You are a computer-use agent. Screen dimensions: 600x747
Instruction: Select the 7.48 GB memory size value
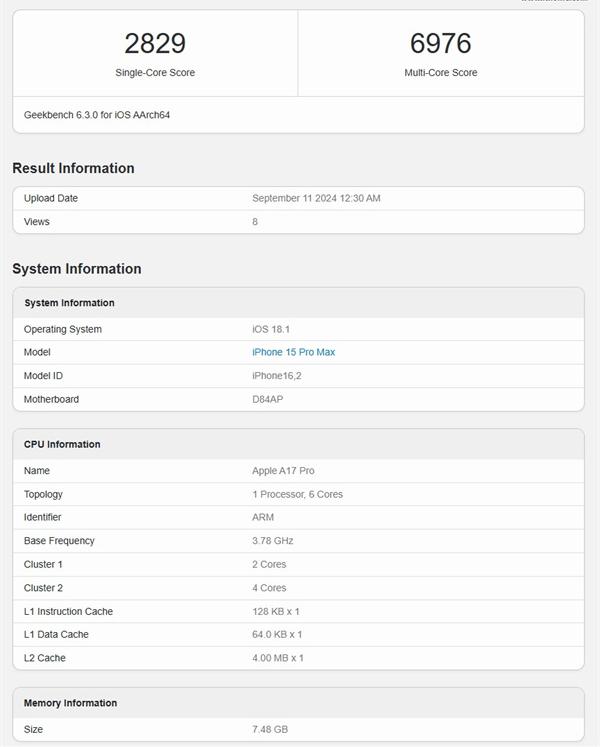click(x=270, y=729)
